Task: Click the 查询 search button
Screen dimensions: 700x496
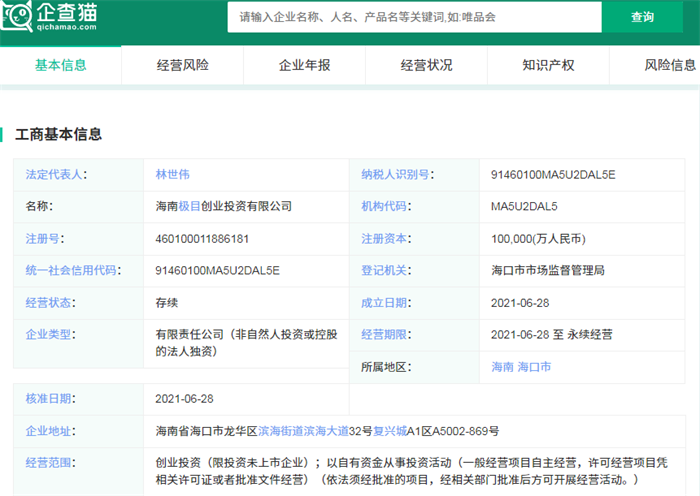Action: pos(642,17)
